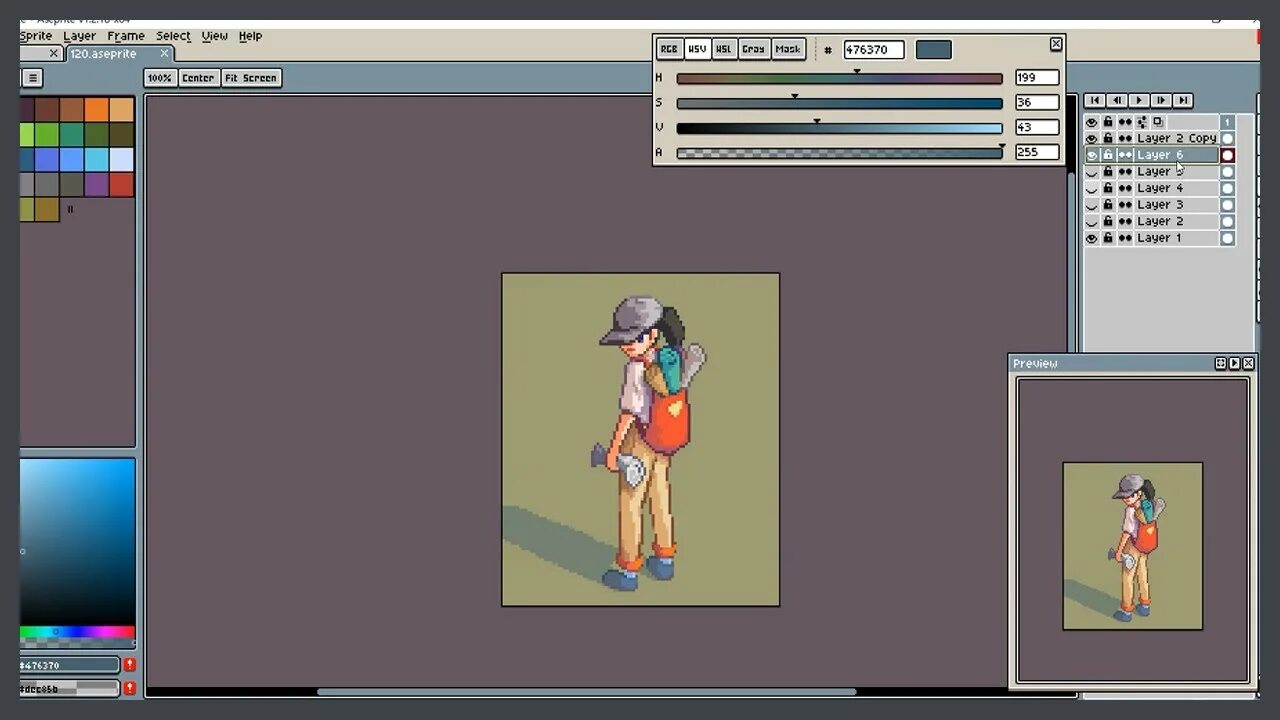
Task: Go to previous frame in timeline
Action: point(1117,100)
